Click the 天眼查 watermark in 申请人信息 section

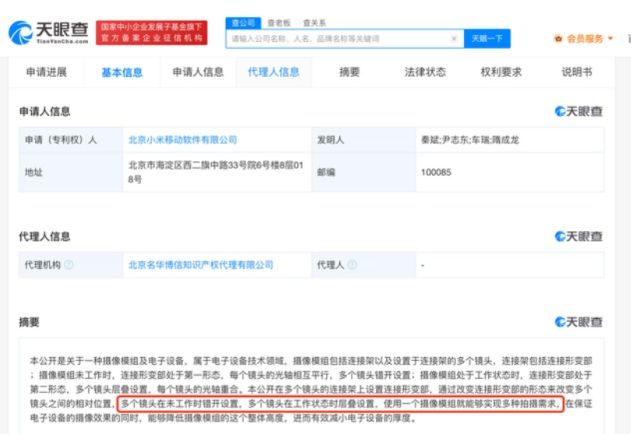579,111
